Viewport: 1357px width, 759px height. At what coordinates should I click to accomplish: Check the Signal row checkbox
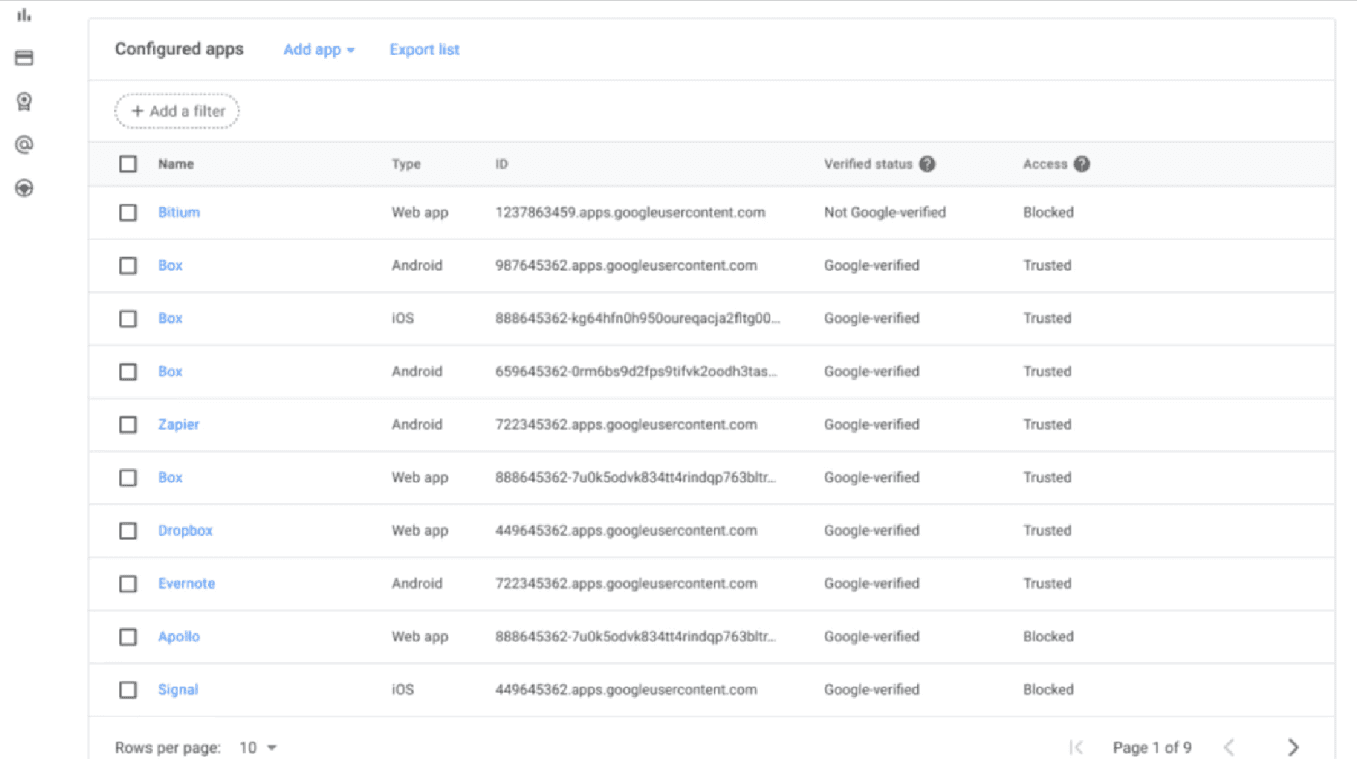tap(128, 689)
